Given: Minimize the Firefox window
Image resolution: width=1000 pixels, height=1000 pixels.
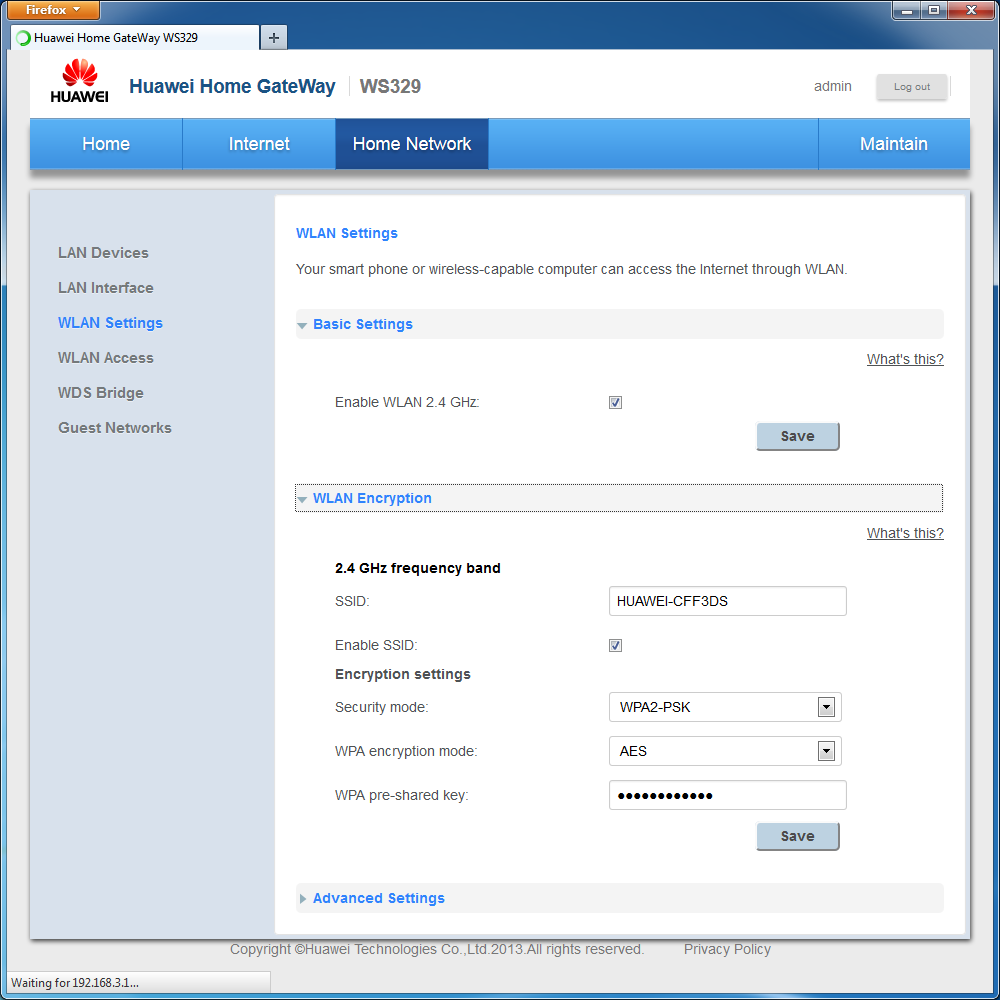Looking at the screenshot, I should (x=907, y=10).
